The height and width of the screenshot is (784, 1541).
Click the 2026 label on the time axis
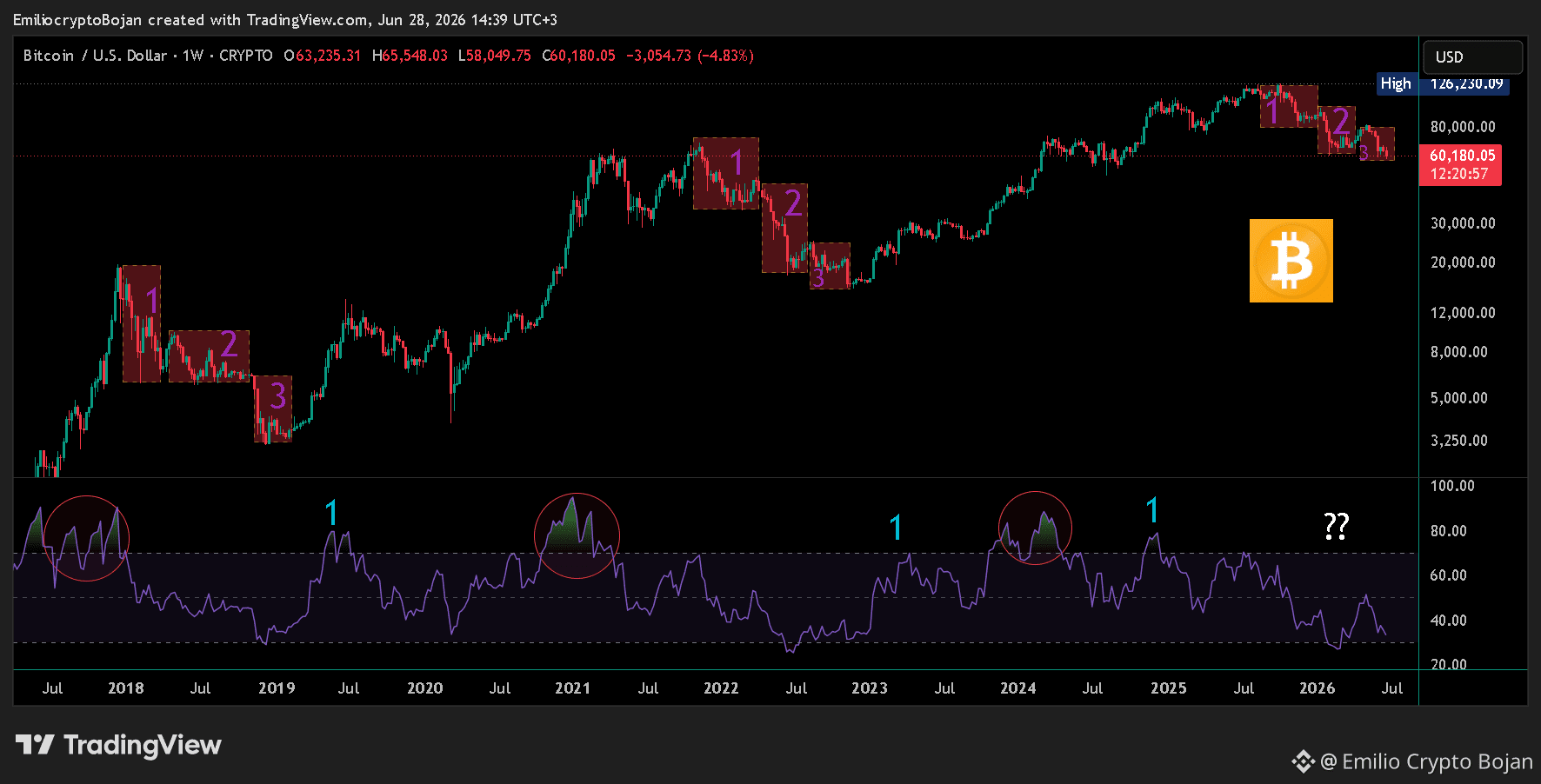pos(1318,688)
